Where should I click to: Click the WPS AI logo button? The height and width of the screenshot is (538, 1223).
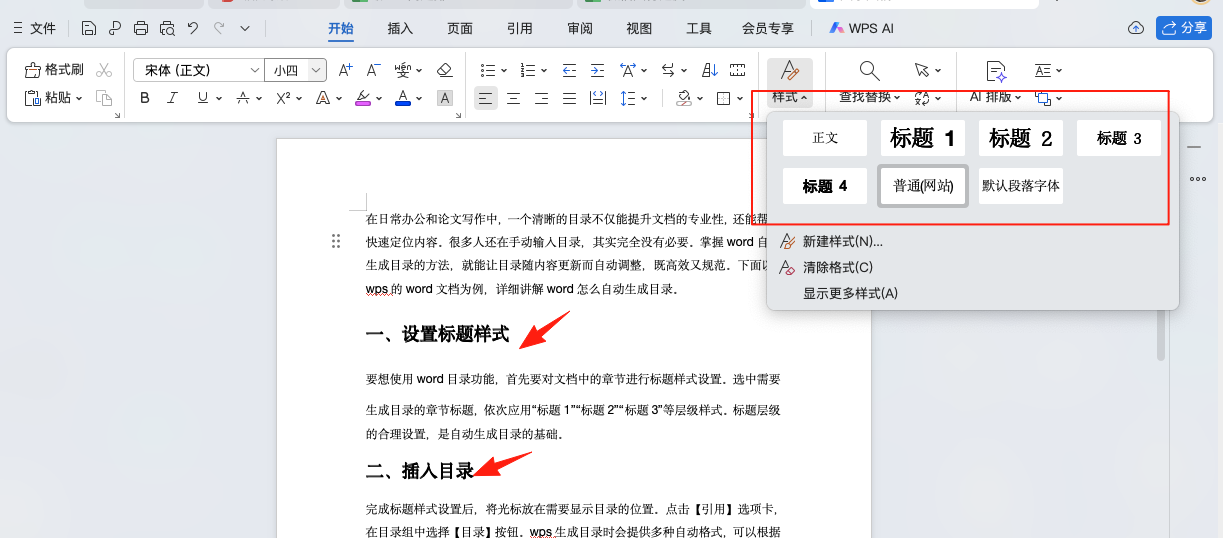[x=861, y=28]
